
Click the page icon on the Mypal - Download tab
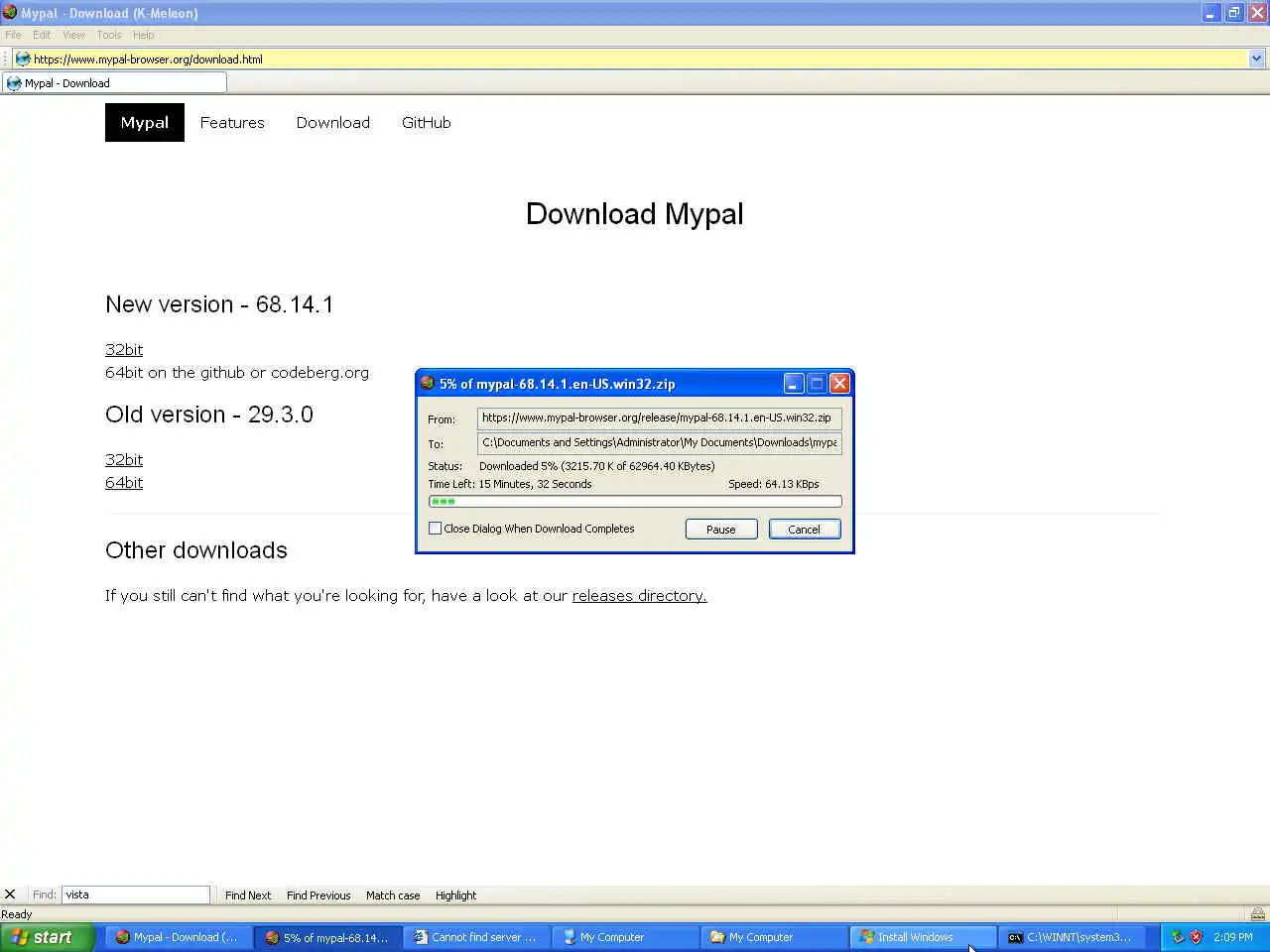(14, 83)
